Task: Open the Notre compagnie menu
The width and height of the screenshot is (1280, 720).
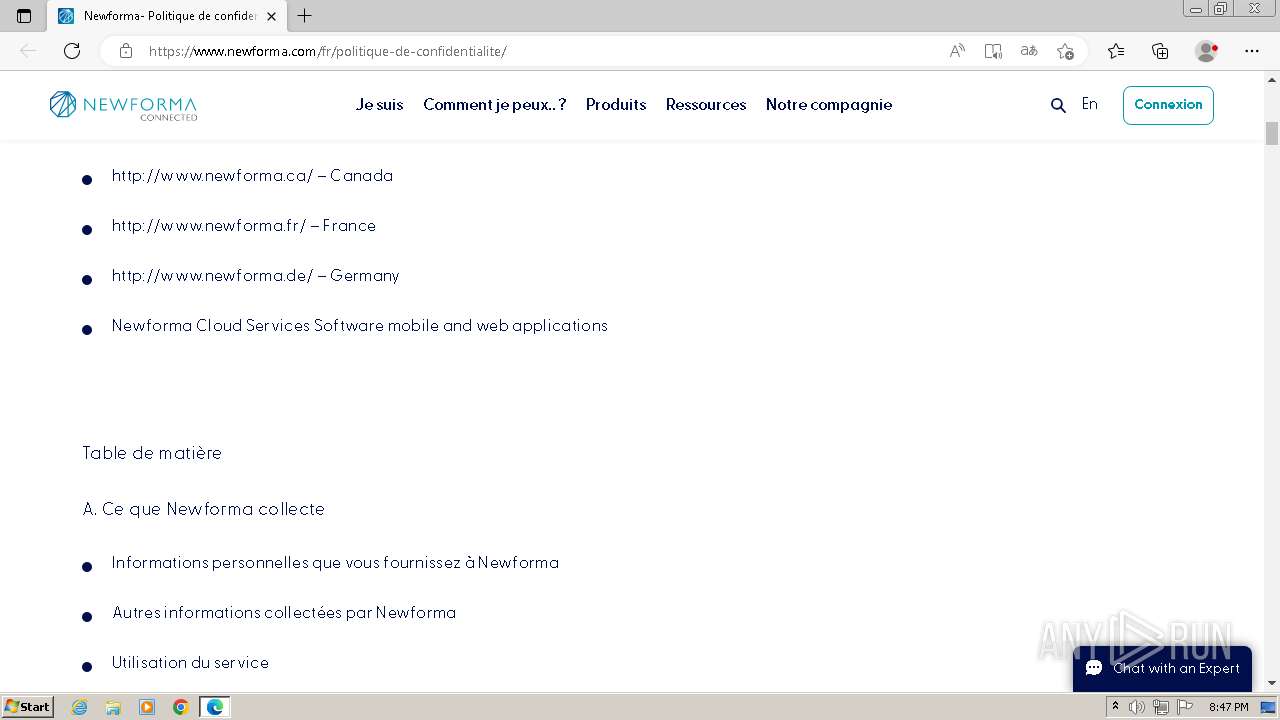Action: [x=829, y=104]
